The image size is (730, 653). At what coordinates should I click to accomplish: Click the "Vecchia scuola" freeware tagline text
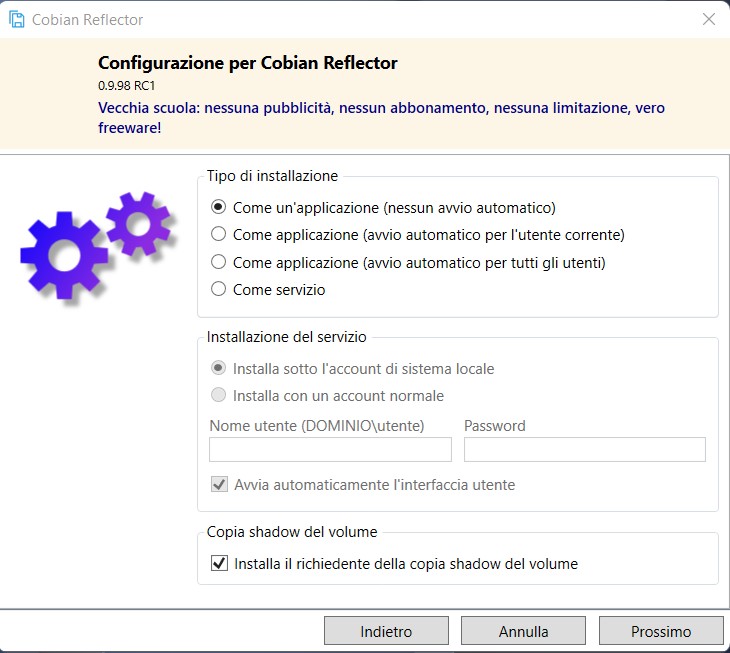[x=381, y=117]
